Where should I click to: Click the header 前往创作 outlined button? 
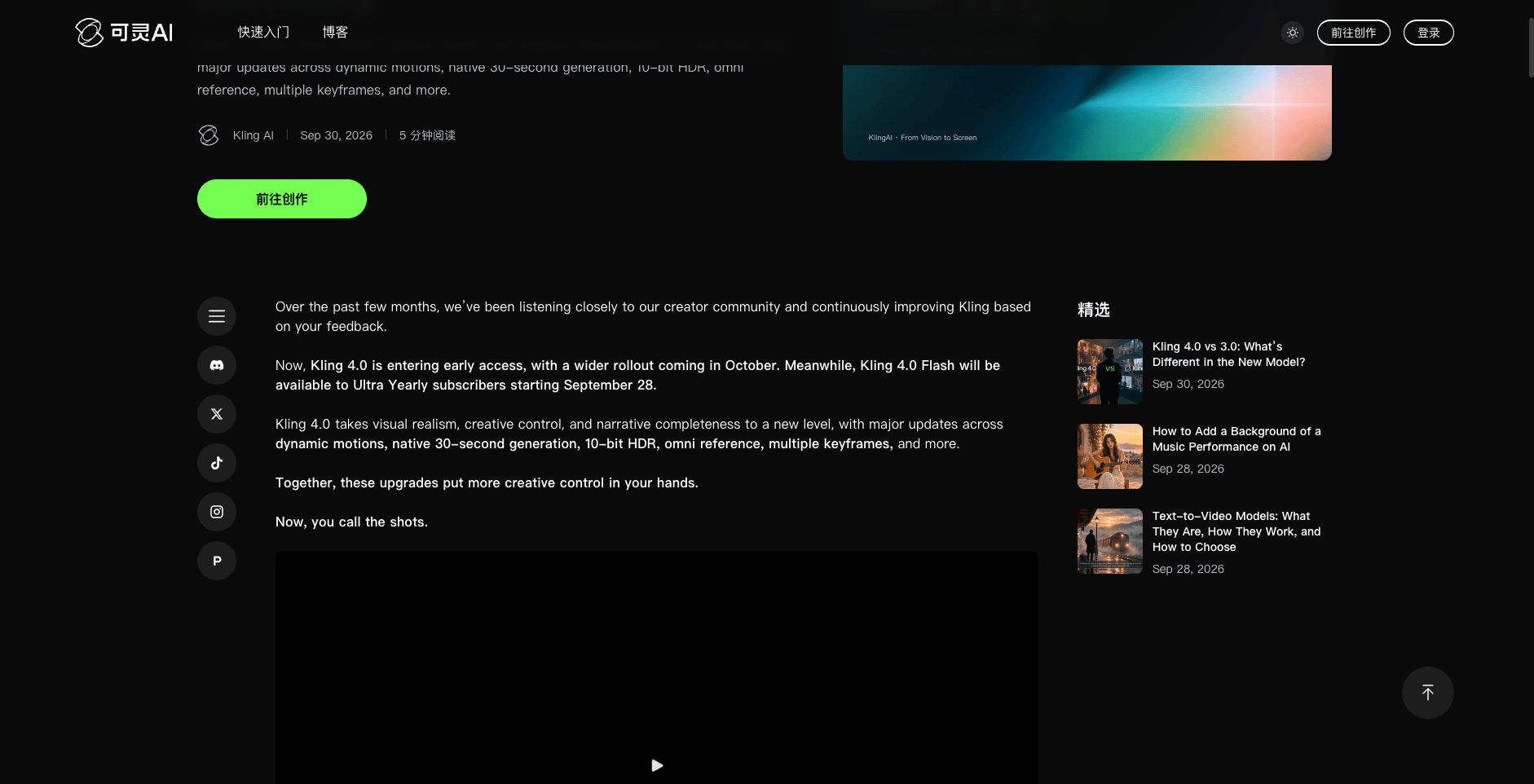pos(1354,33)
